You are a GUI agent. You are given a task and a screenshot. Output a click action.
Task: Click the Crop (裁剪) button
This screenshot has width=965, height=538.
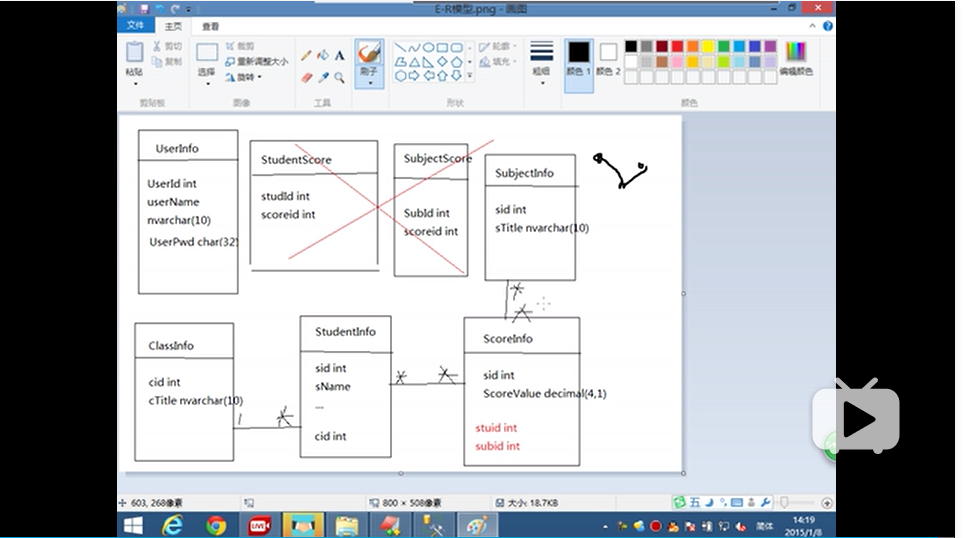(x=240, y=46)
